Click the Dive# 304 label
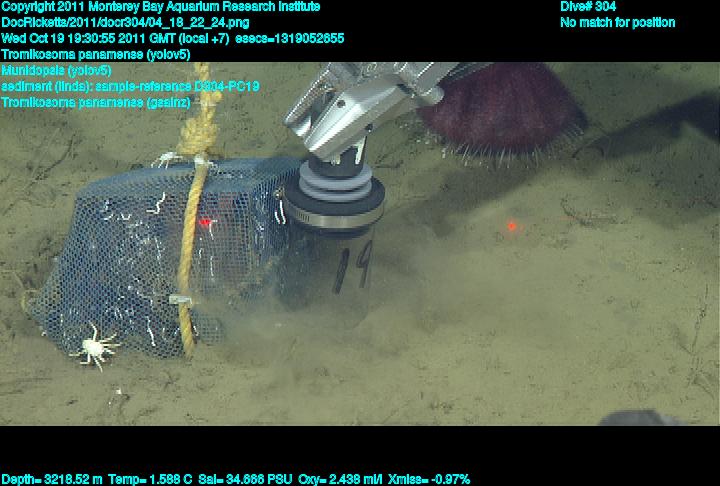 click(588, 7)
